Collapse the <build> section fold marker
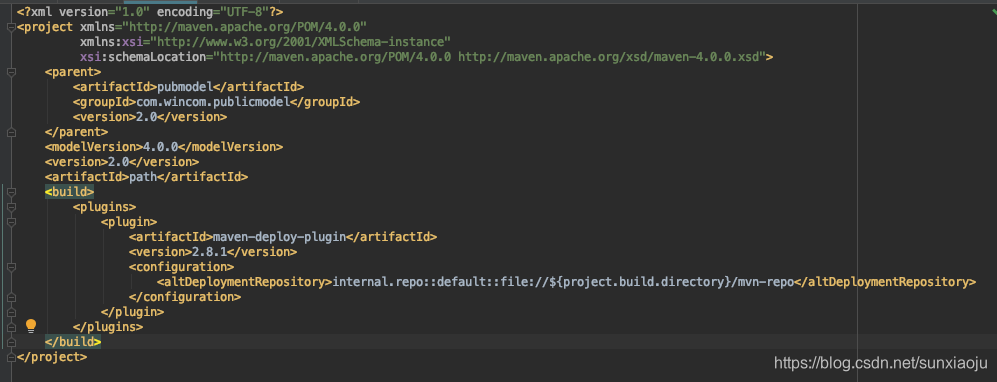The image size is (997, 382). (x=11, y=192)
